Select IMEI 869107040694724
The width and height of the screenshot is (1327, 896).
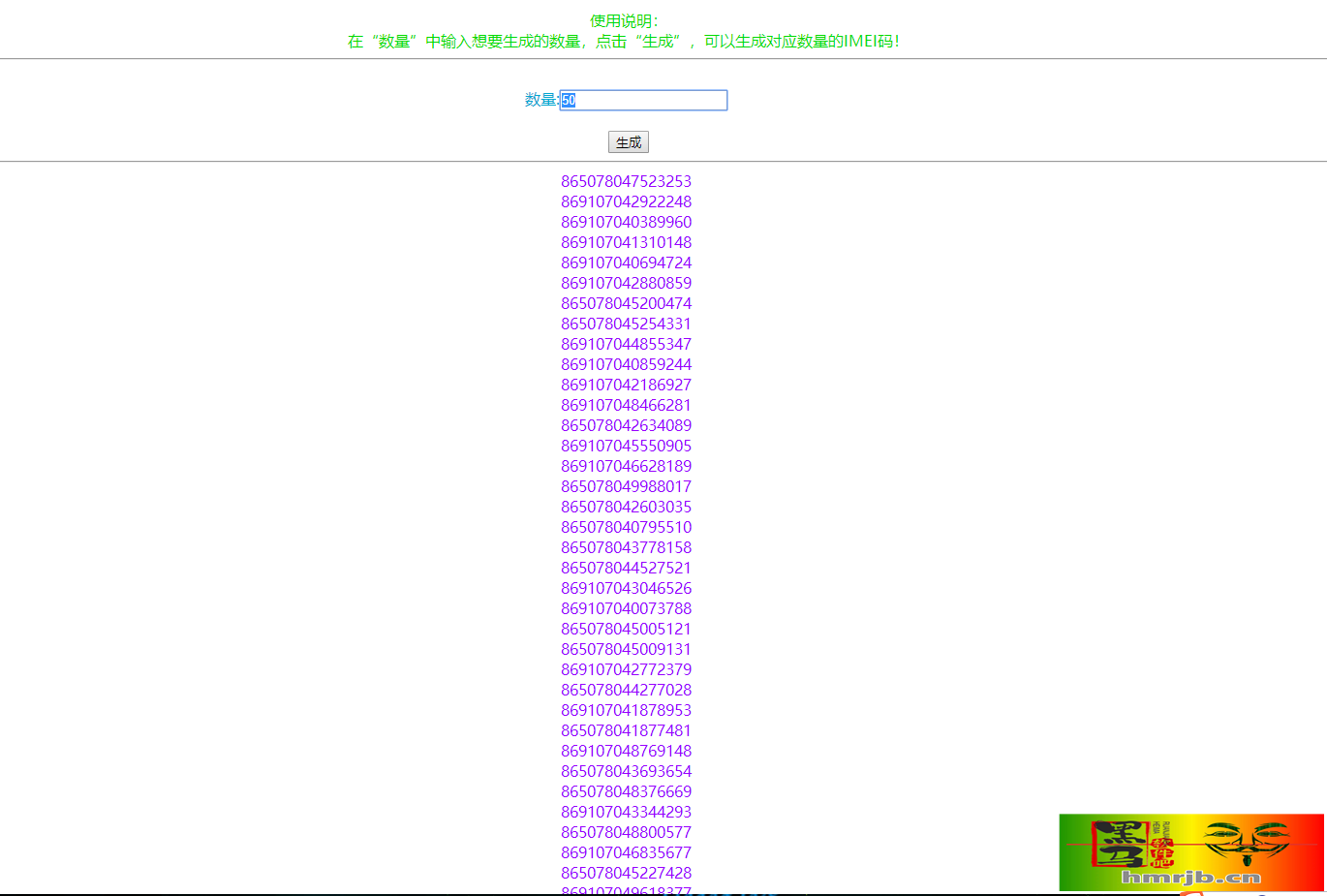627,263
